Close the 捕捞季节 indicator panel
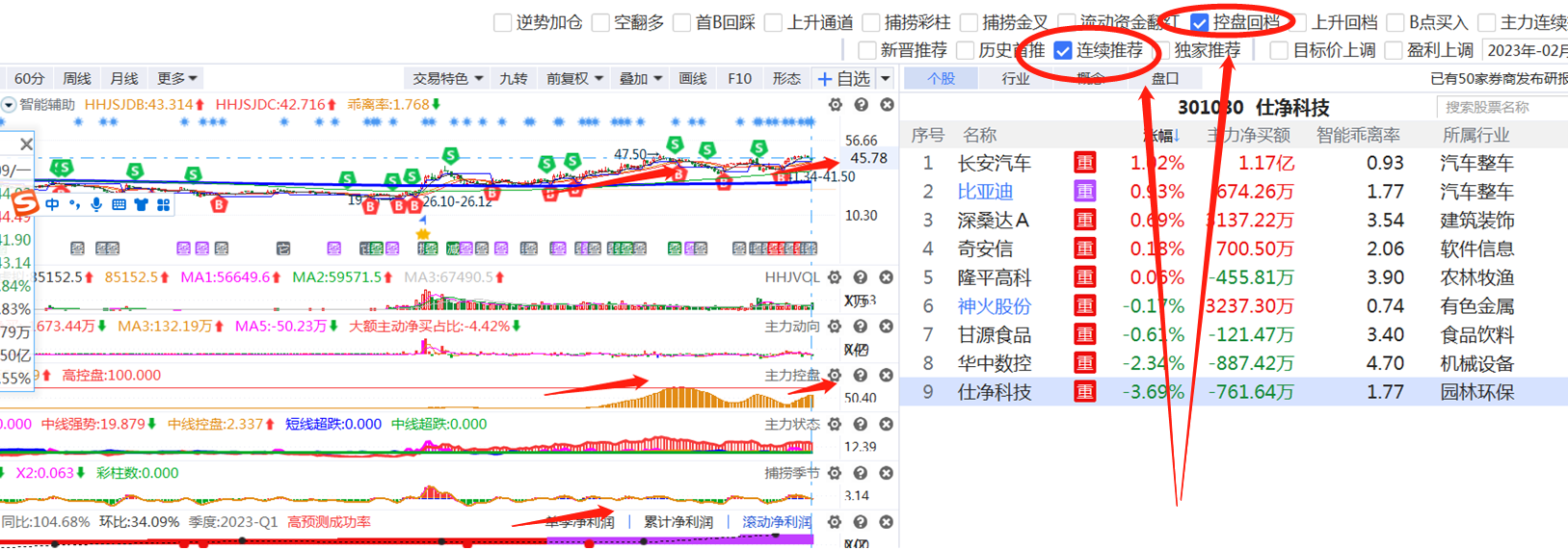 click(887, 473)
